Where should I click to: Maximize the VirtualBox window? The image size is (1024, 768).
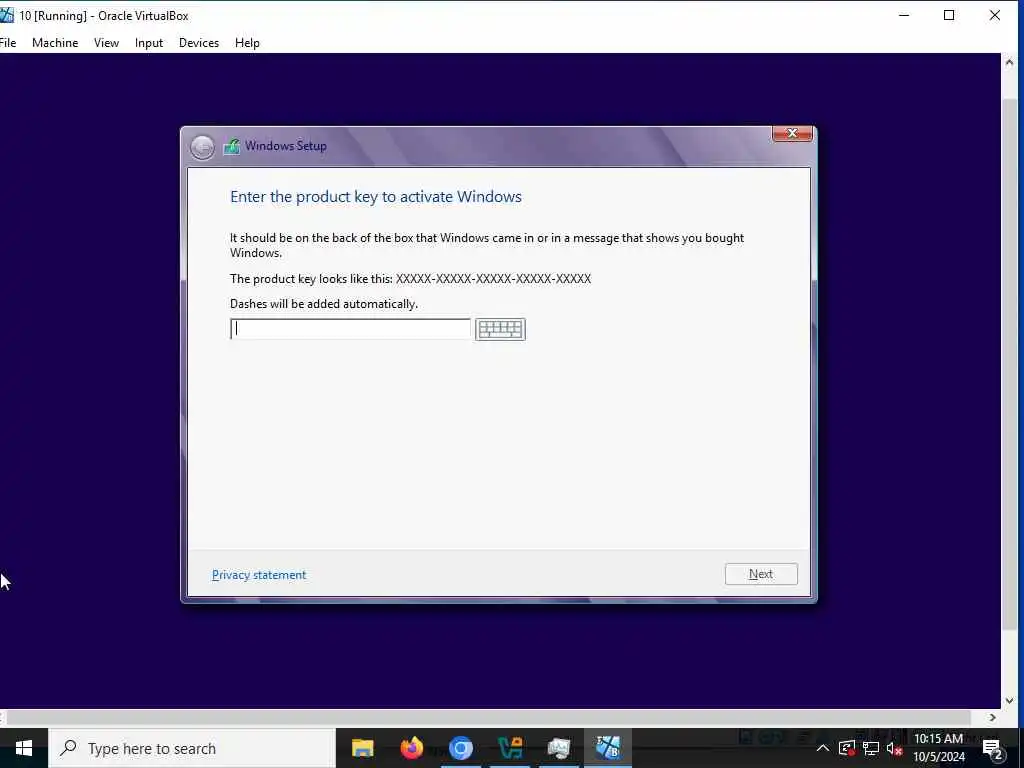pos(949,16)
